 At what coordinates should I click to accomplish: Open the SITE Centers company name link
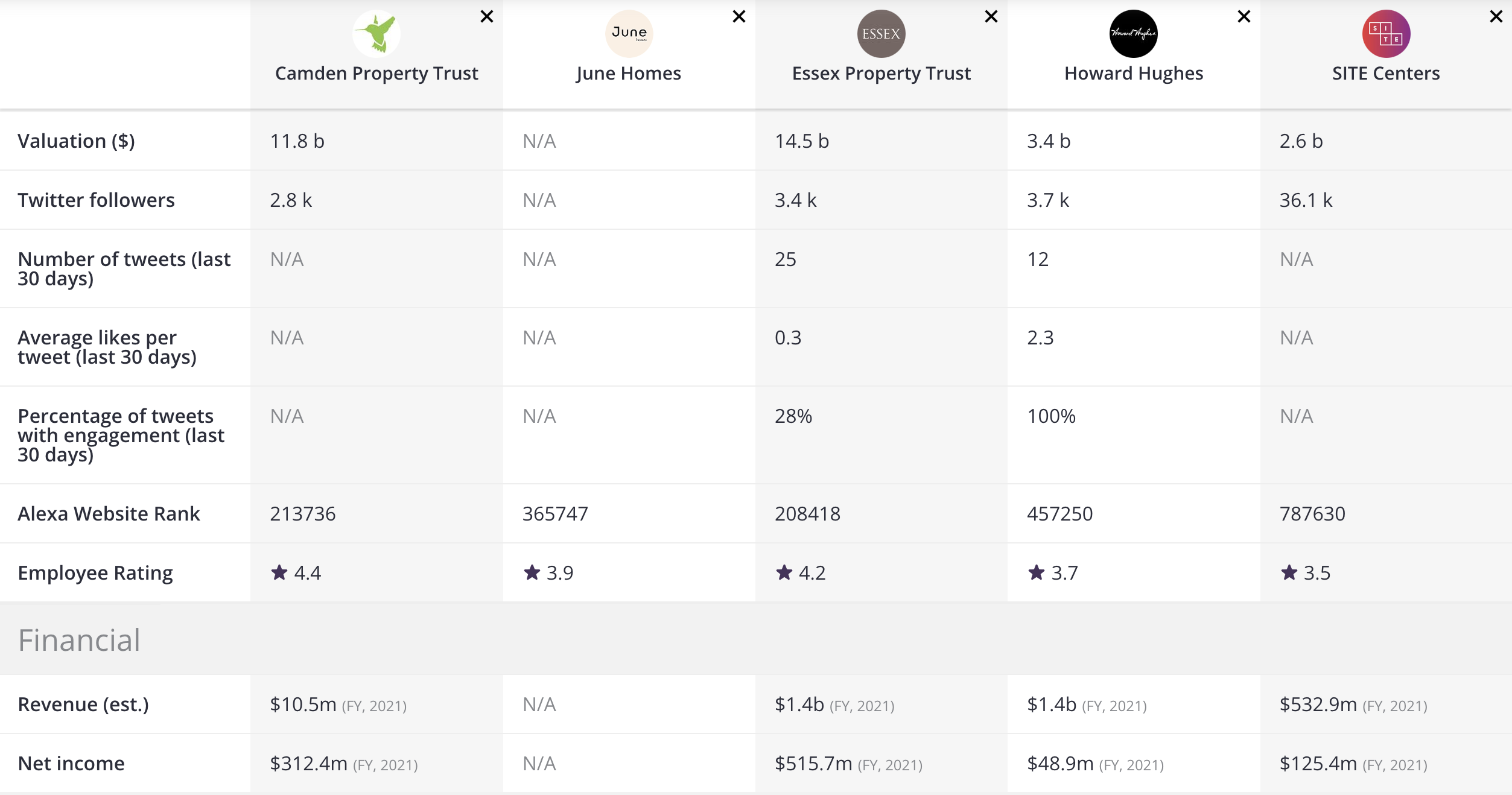coord(1386,74)
